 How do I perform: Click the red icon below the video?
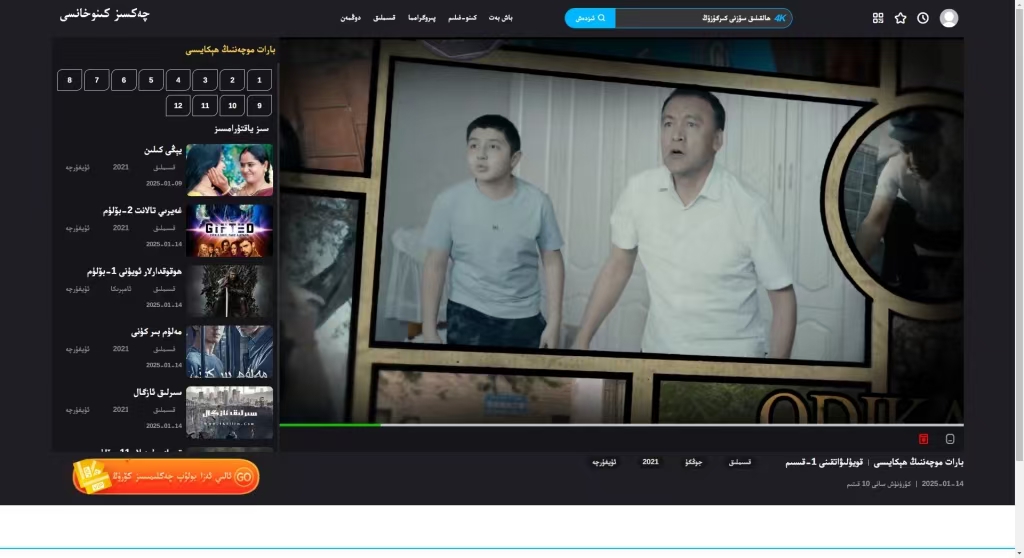point(923,438)
